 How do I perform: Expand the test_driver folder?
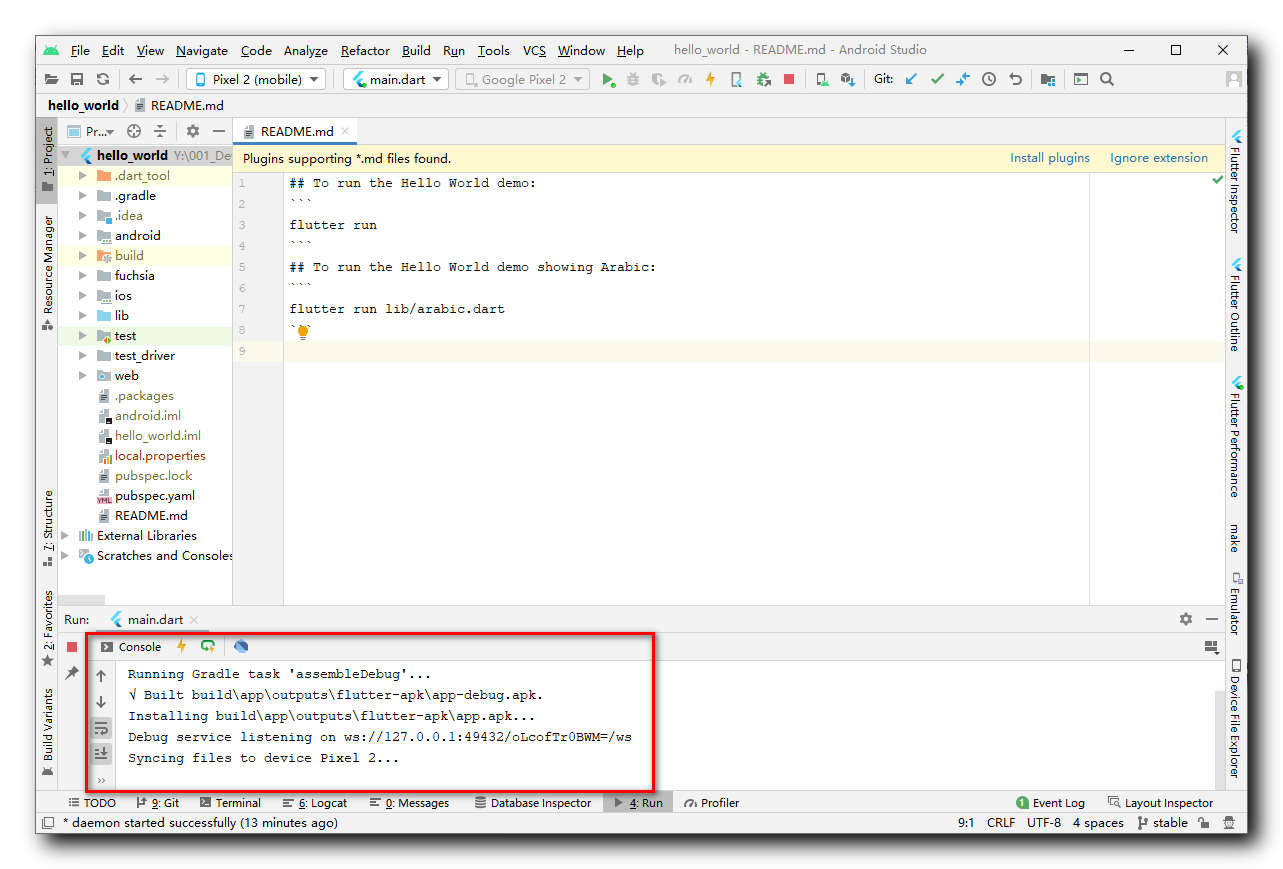tap(83, 356)
